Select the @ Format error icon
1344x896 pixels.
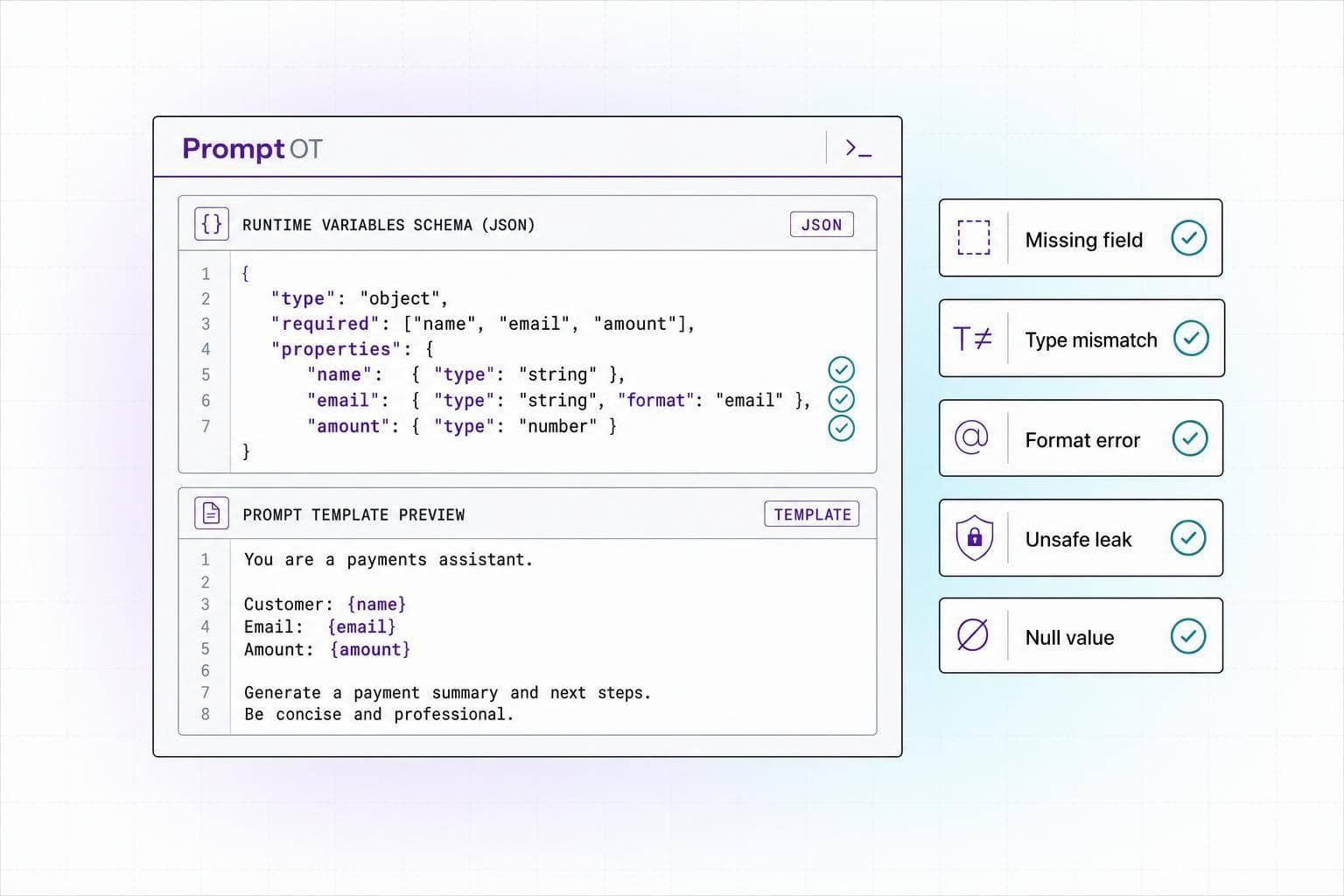972,437
